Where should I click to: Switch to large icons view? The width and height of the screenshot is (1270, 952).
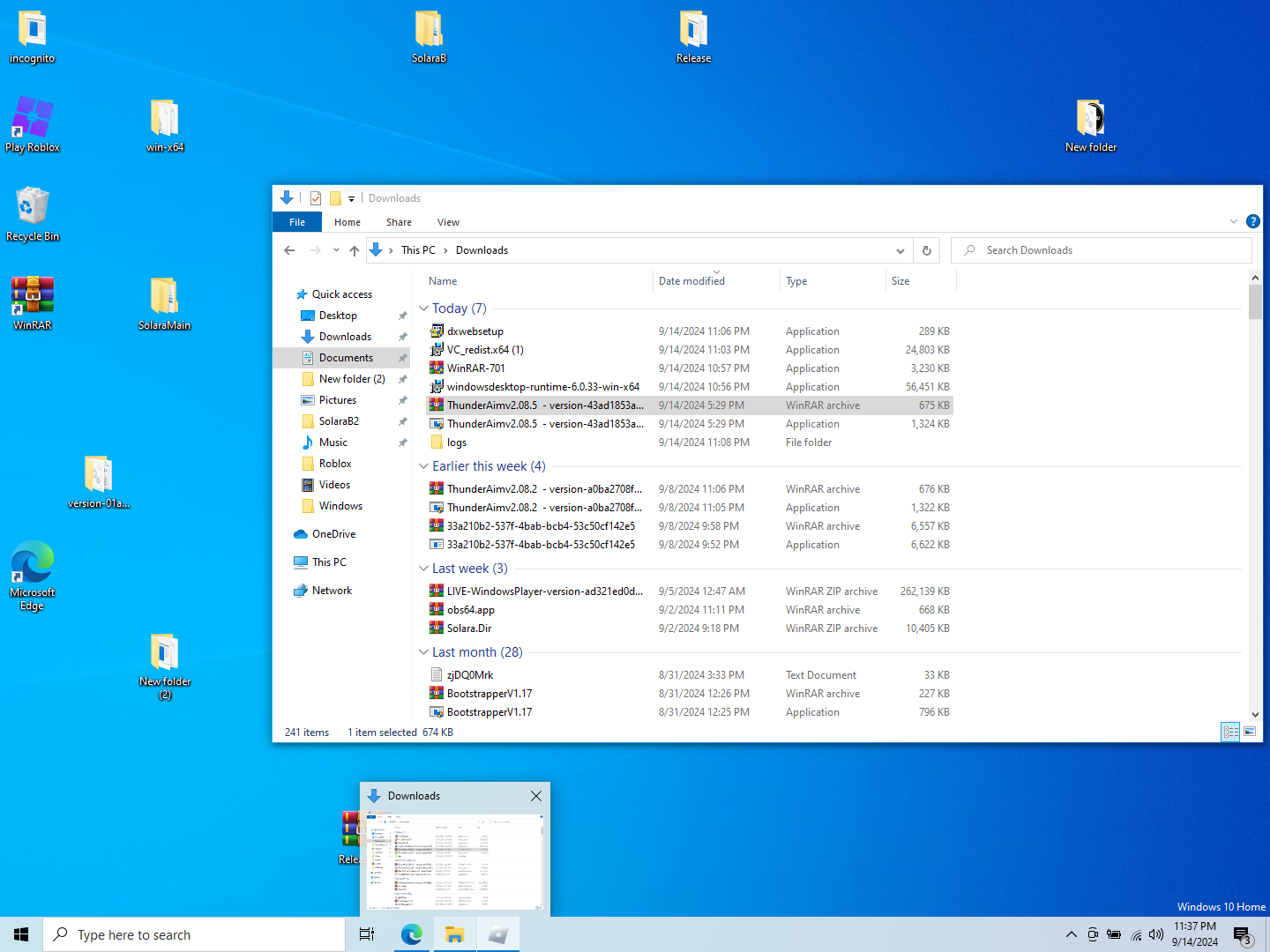[x=1250, y=732]
